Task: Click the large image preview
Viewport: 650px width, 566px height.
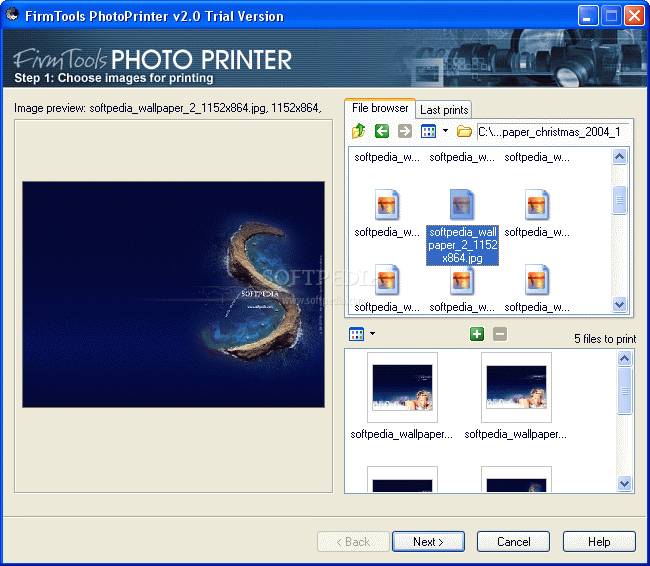Action: (173, 294)
